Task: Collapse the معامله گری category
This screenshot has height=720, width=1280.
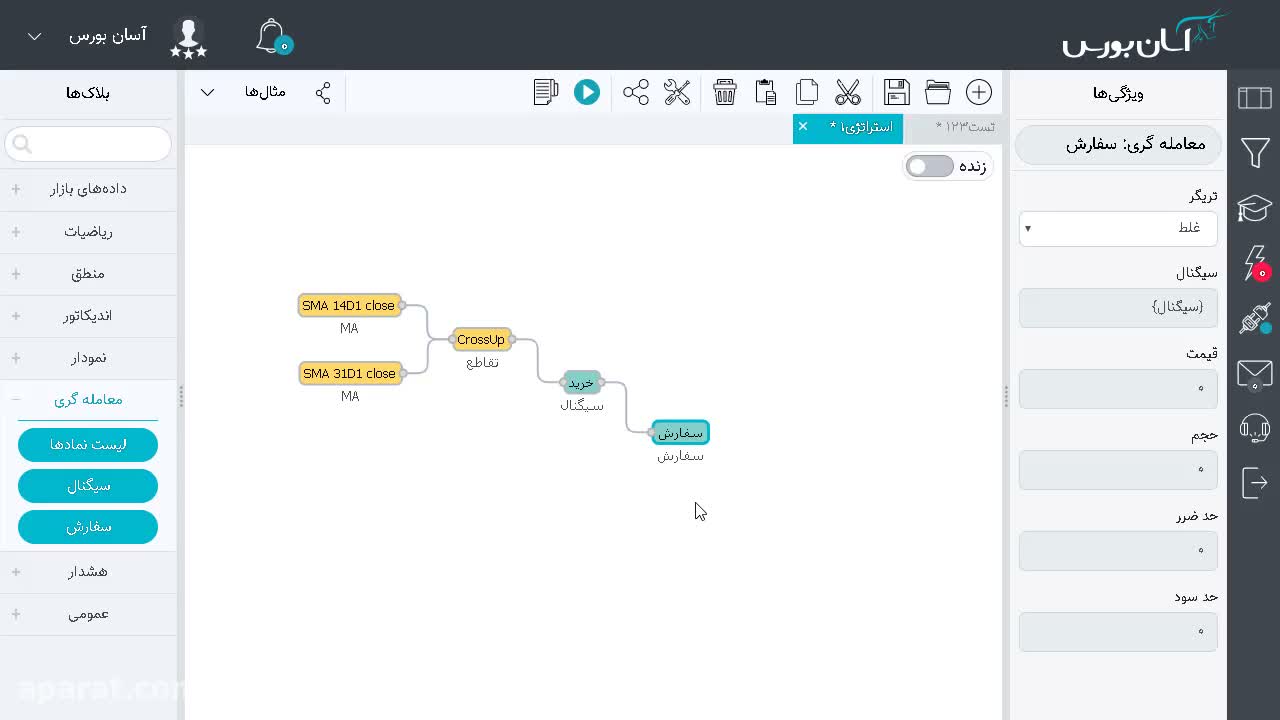Action: pos(88,399)
